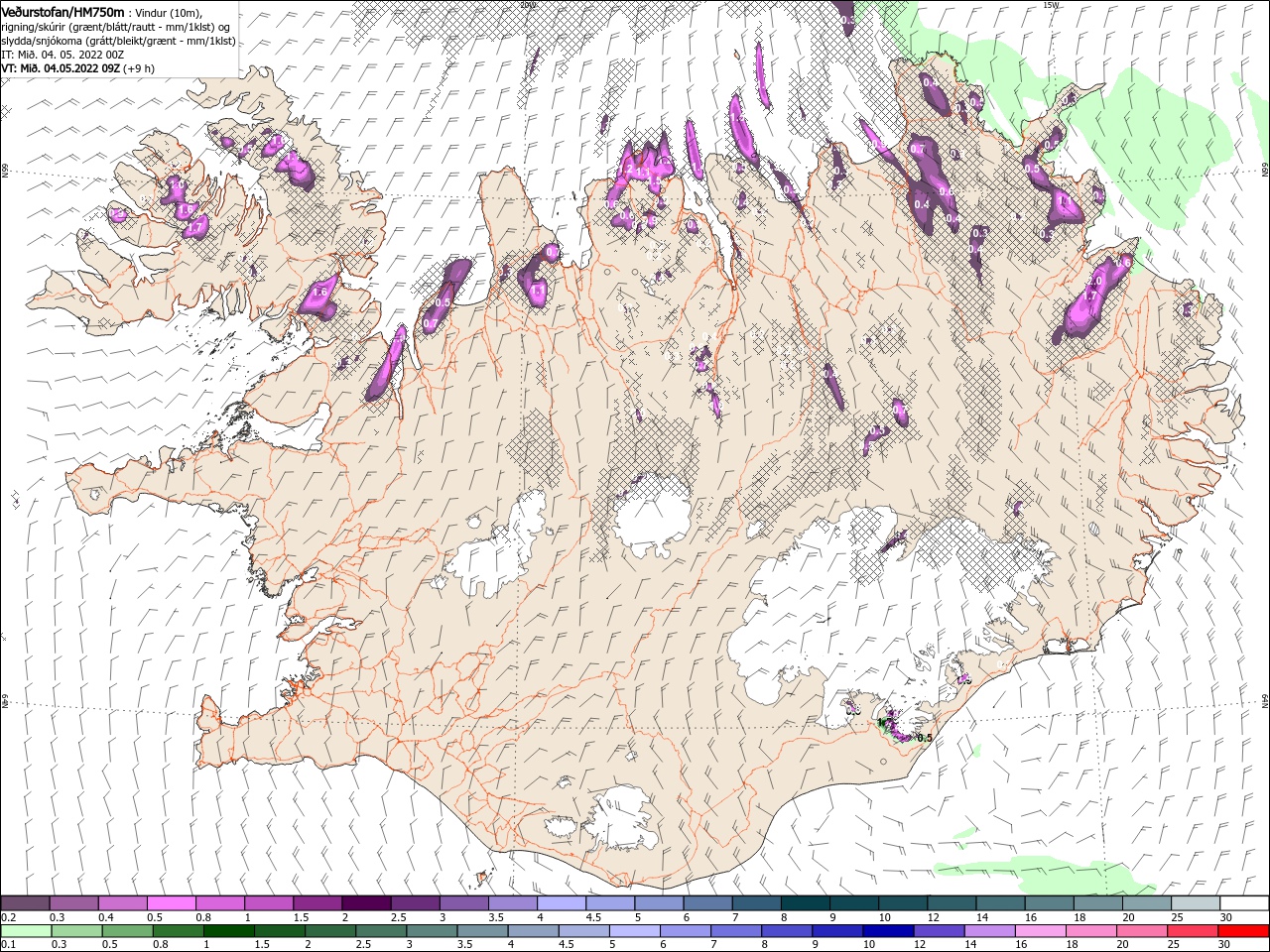Click the dusky purple snow swatch above 0.2

[x=26, y=903]
